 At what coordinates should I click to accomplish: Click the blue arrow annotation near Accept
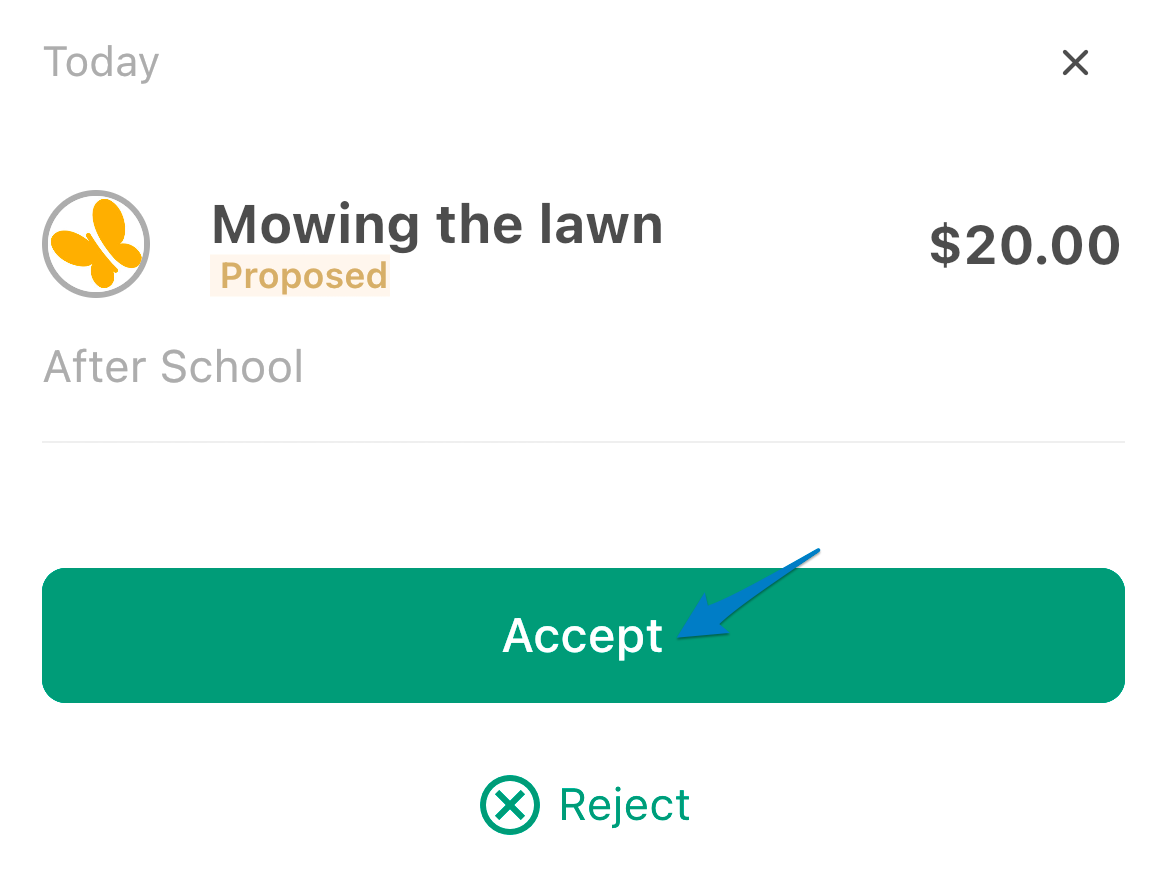coord(747,594)
